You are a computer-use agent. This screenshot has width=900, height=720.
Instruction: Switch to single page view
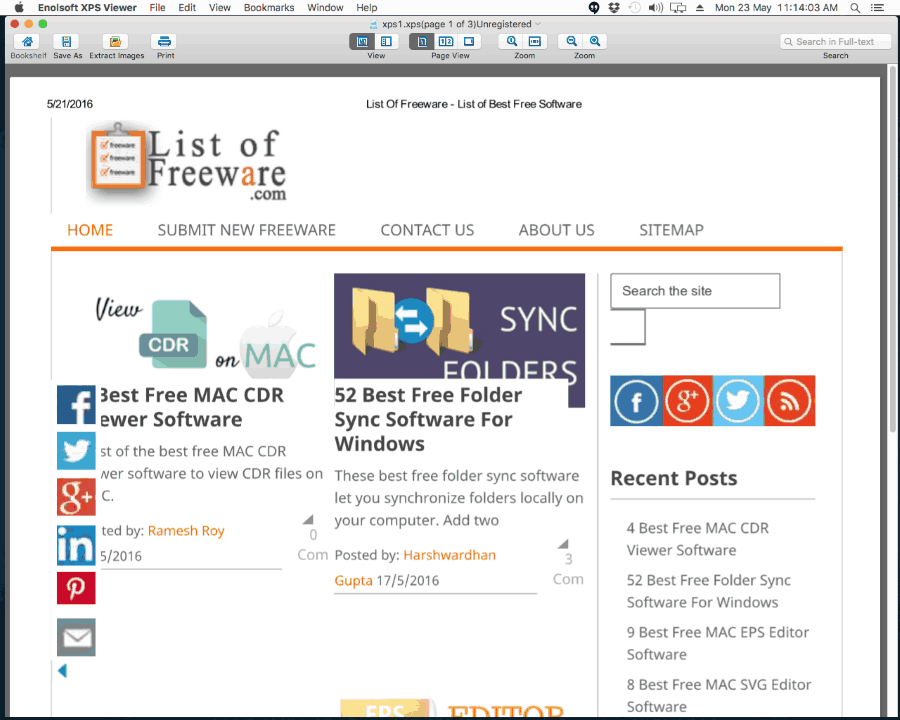click(x=422, y=41)
